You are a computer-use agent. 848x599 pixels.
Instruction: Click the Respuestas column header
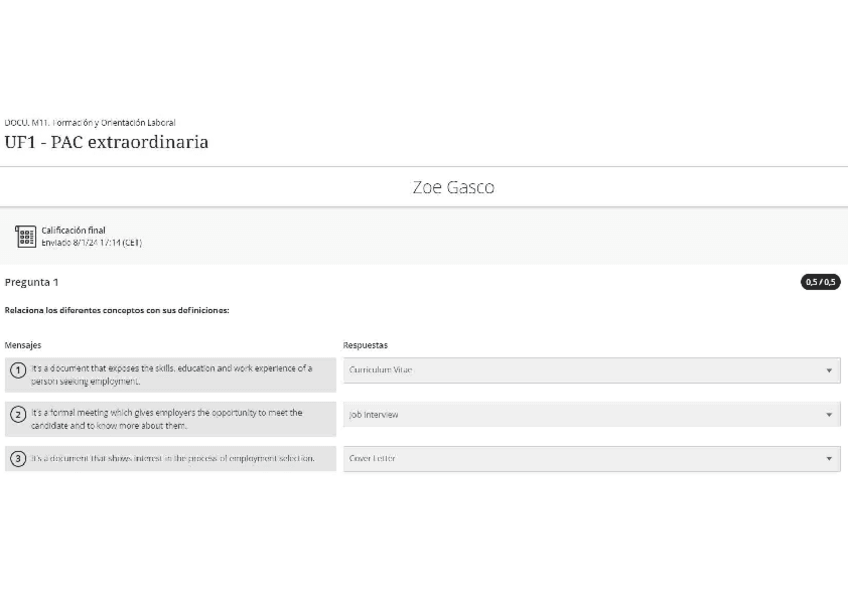[365, 345]
